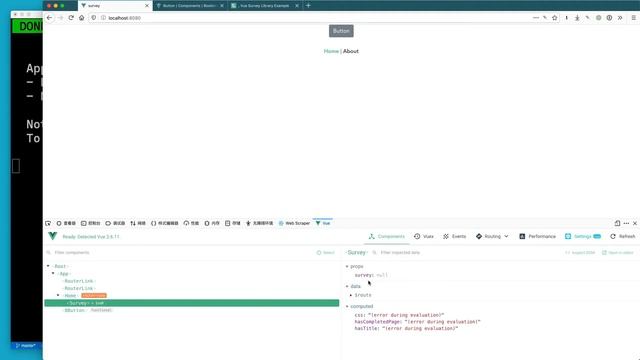Open the Firefox hamburger menu
This screenshot has height=360, width=640.
[633, 18]
